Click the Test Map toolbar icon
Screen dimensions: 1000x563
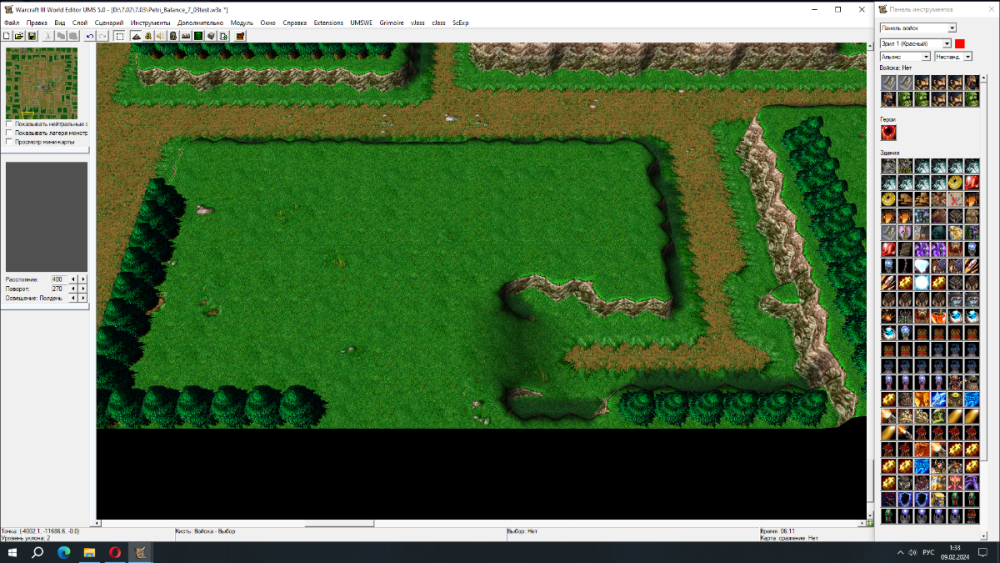[x=239, y=36]
